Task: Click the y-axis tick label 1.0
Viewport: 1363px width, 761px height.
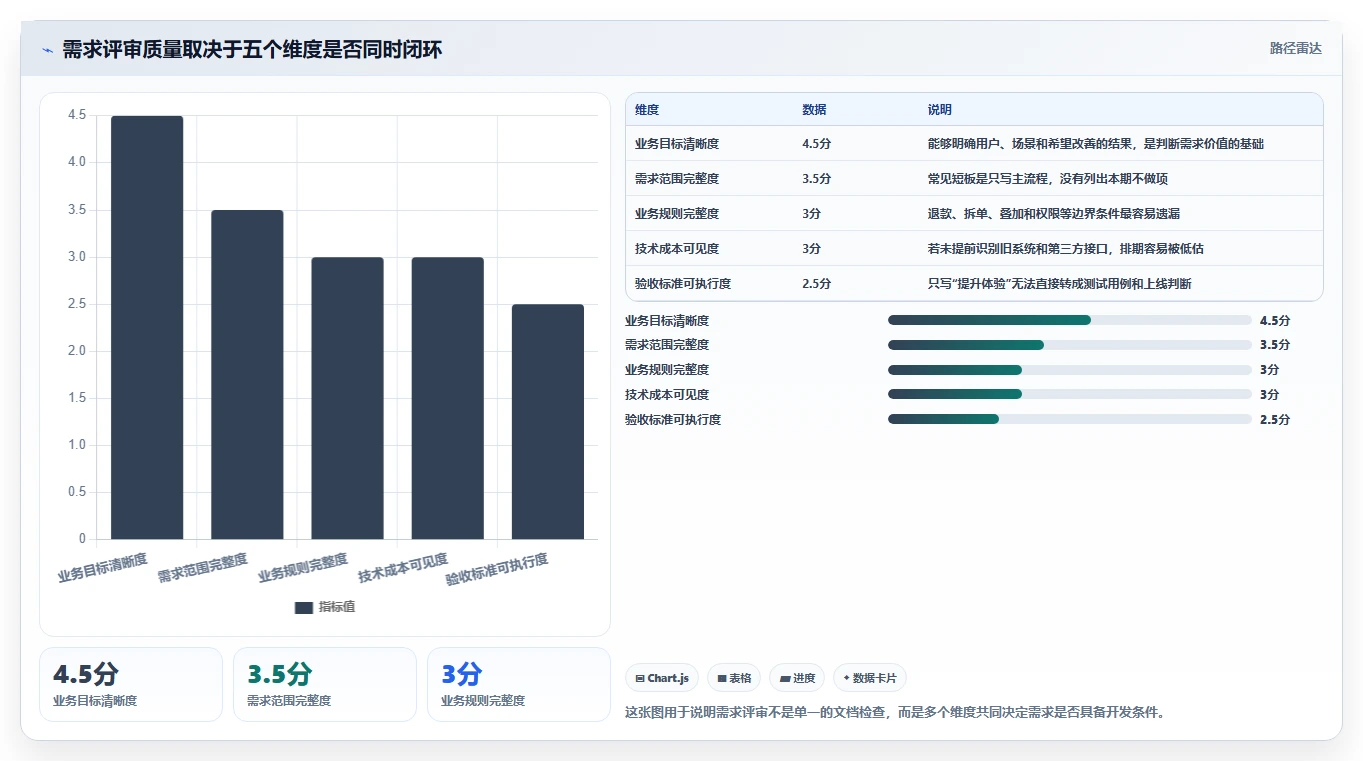Action: tap(77, 445)
